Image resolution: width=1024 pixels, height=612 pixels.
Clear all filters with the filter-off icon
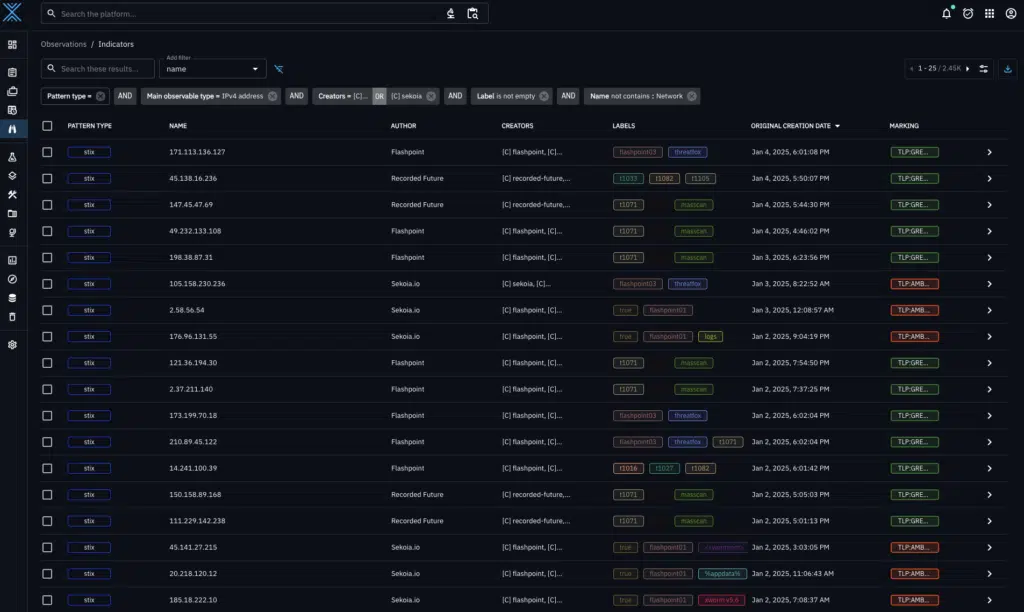click(x=279, y=69)
